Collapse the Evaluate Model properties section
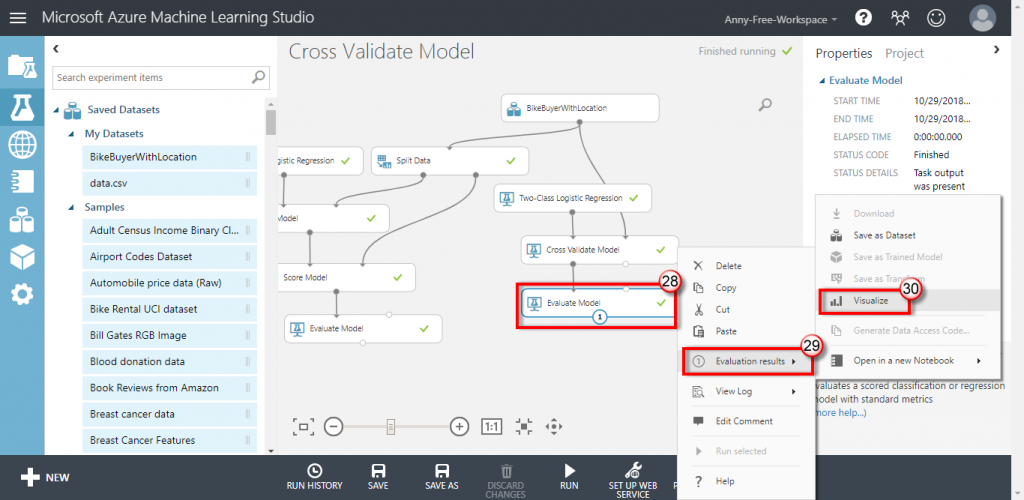 [x=822, y=80]
